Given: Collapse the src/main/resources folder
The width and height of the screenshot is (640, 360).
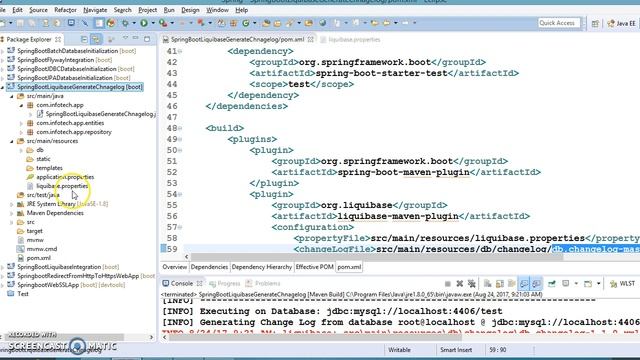Looking at the screenshot, I should tap(11, 141).
